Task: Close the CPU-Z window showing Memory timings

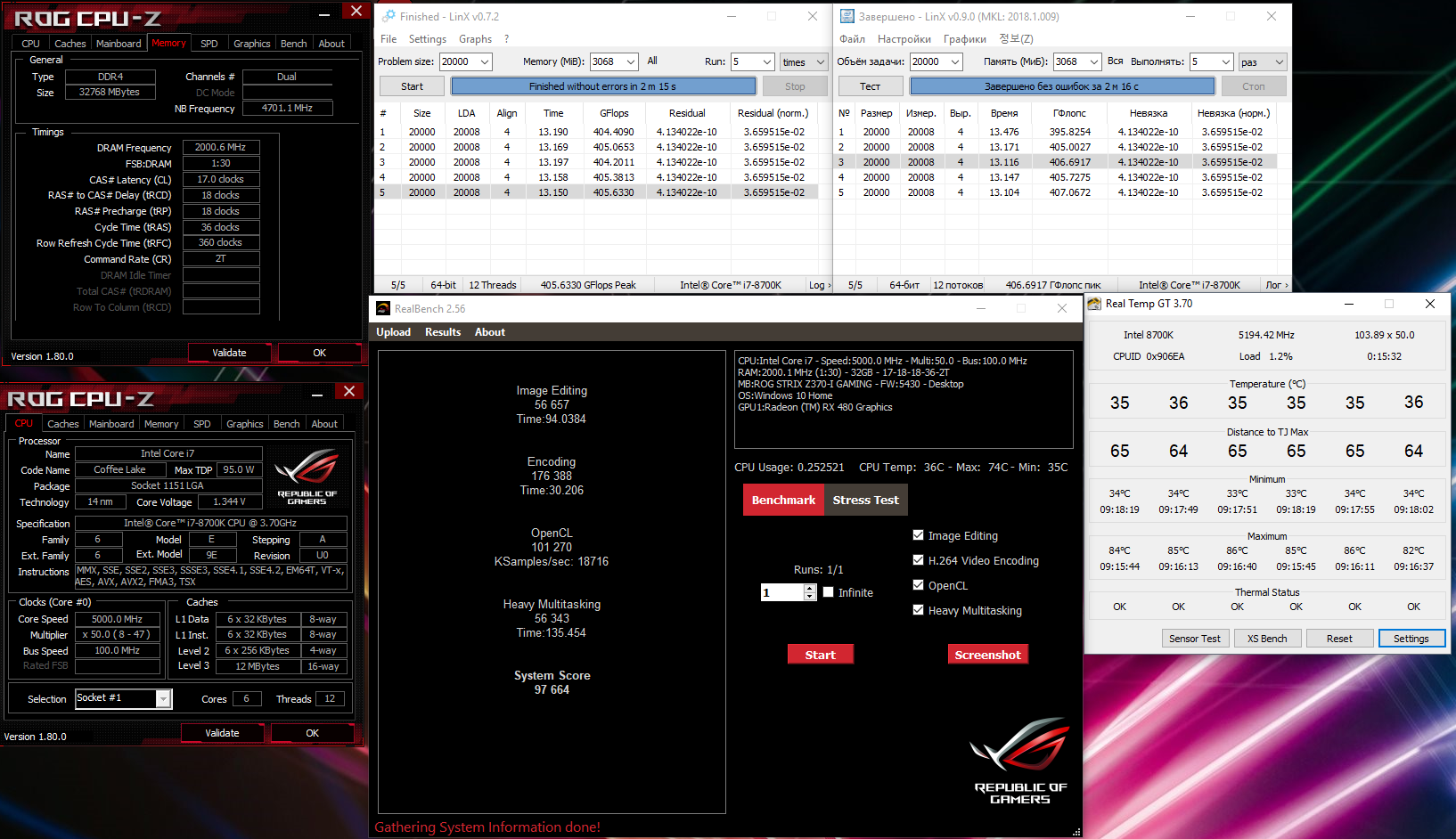Action: [x=356, y=11]
